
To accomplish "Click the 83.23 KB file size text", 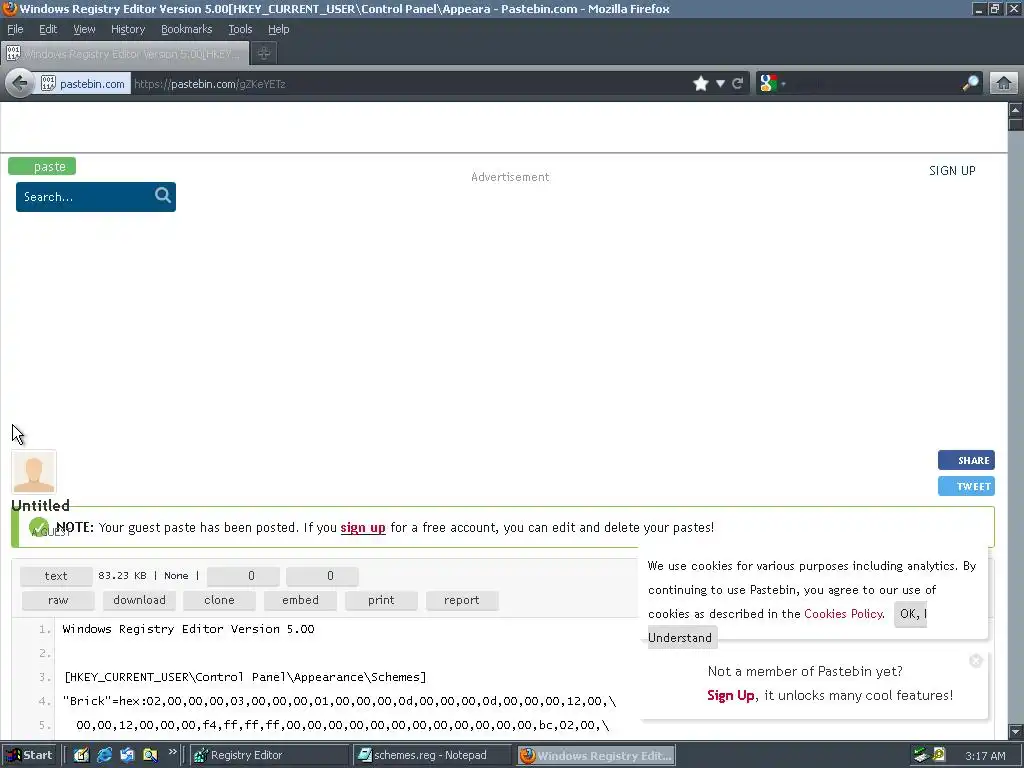I will (122, 576).
